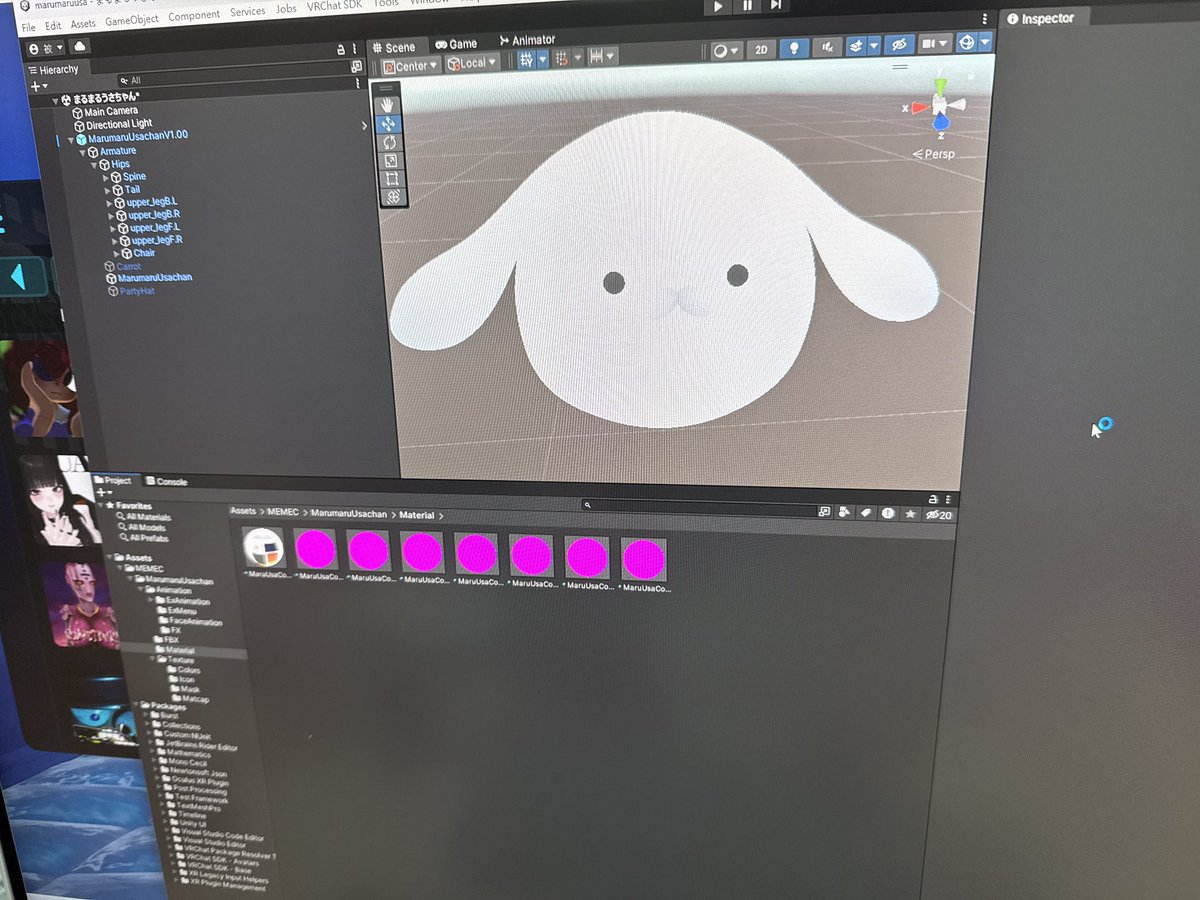This screenshot has width=1200, height=900.
Task: Toggle grid snapping
Action: (x=563, y=58)
